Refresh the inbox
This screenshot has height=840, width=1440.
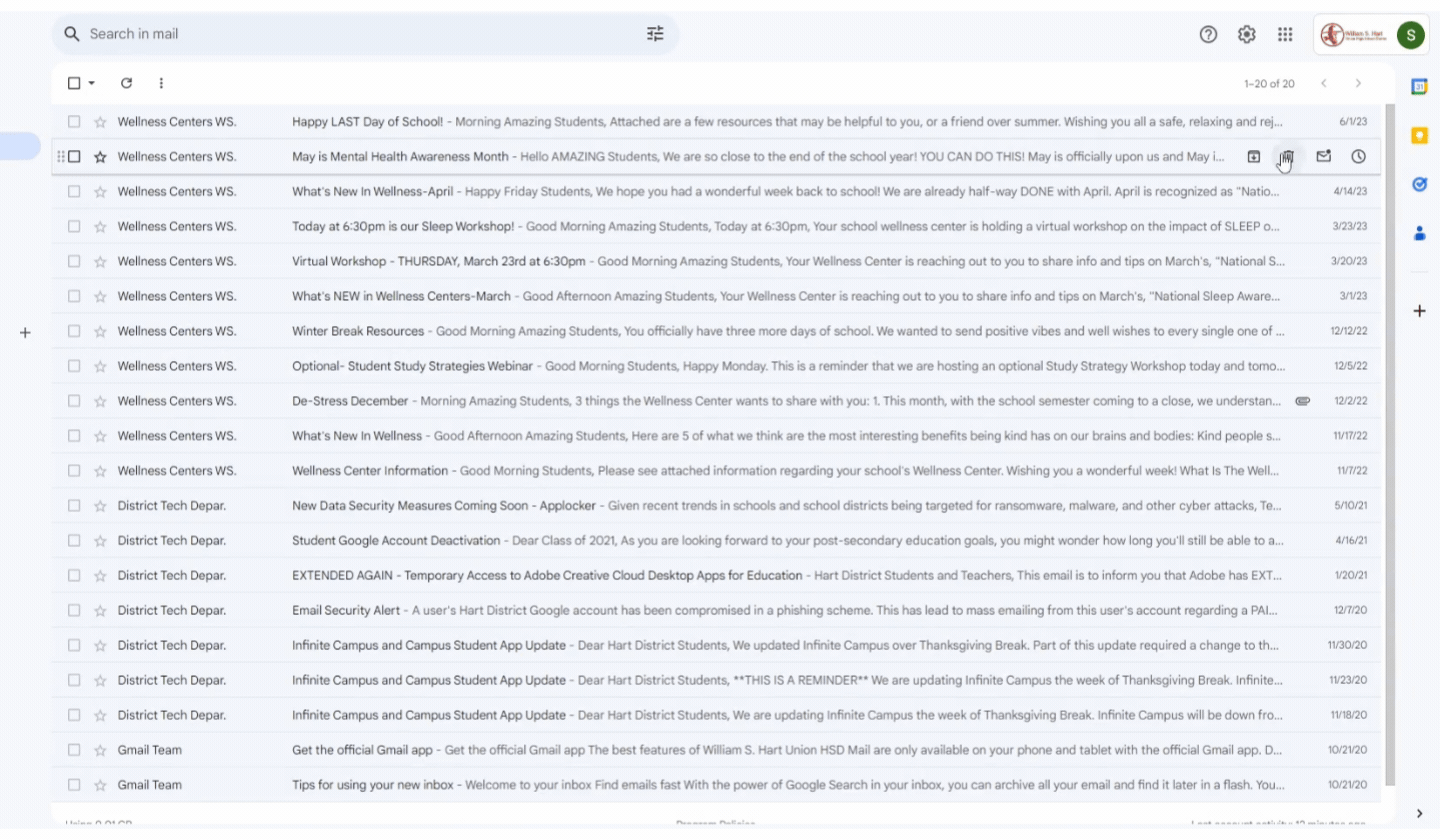(126, 83)
